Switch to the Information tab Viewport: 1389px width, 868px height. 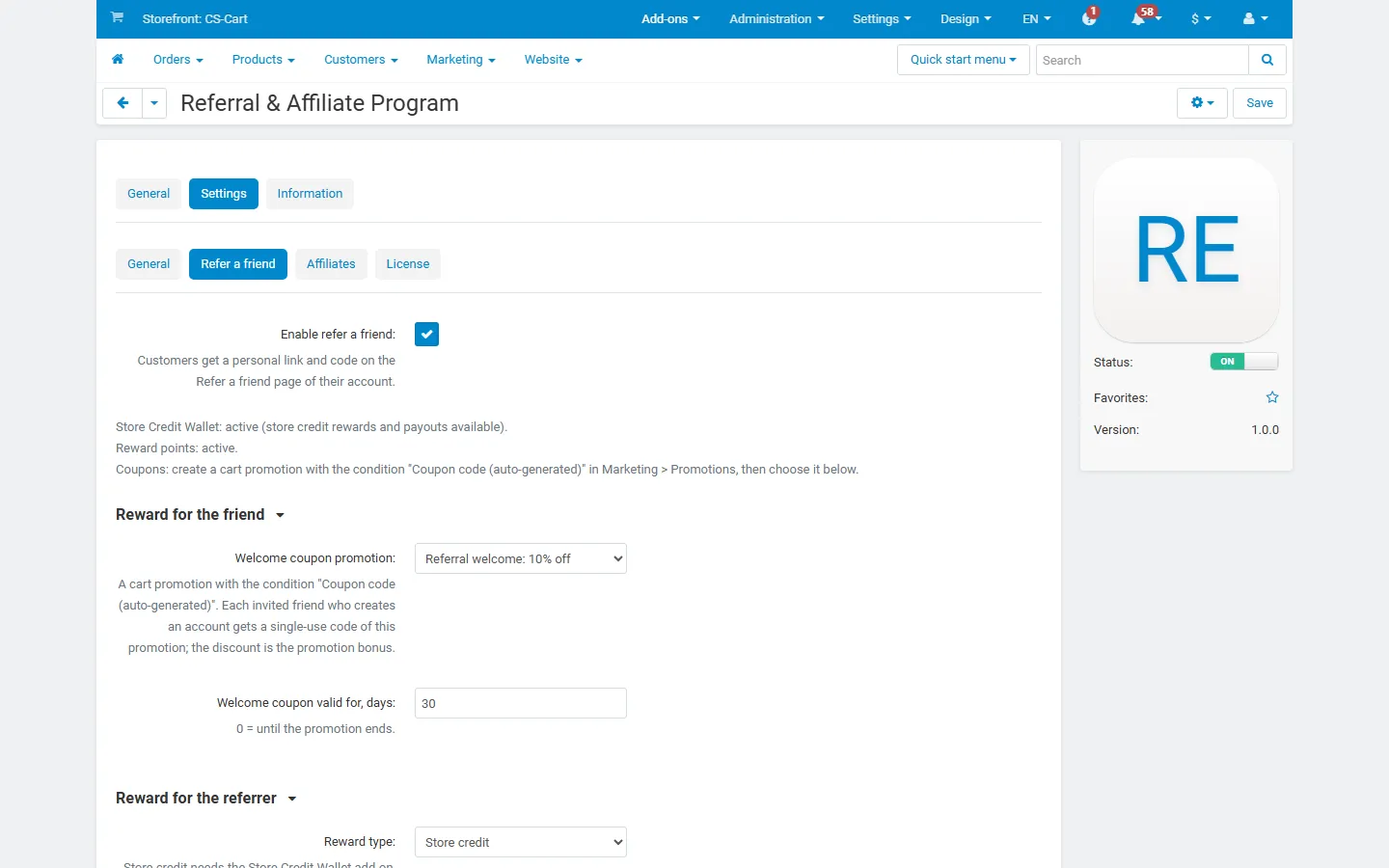[x=310, y=194]
